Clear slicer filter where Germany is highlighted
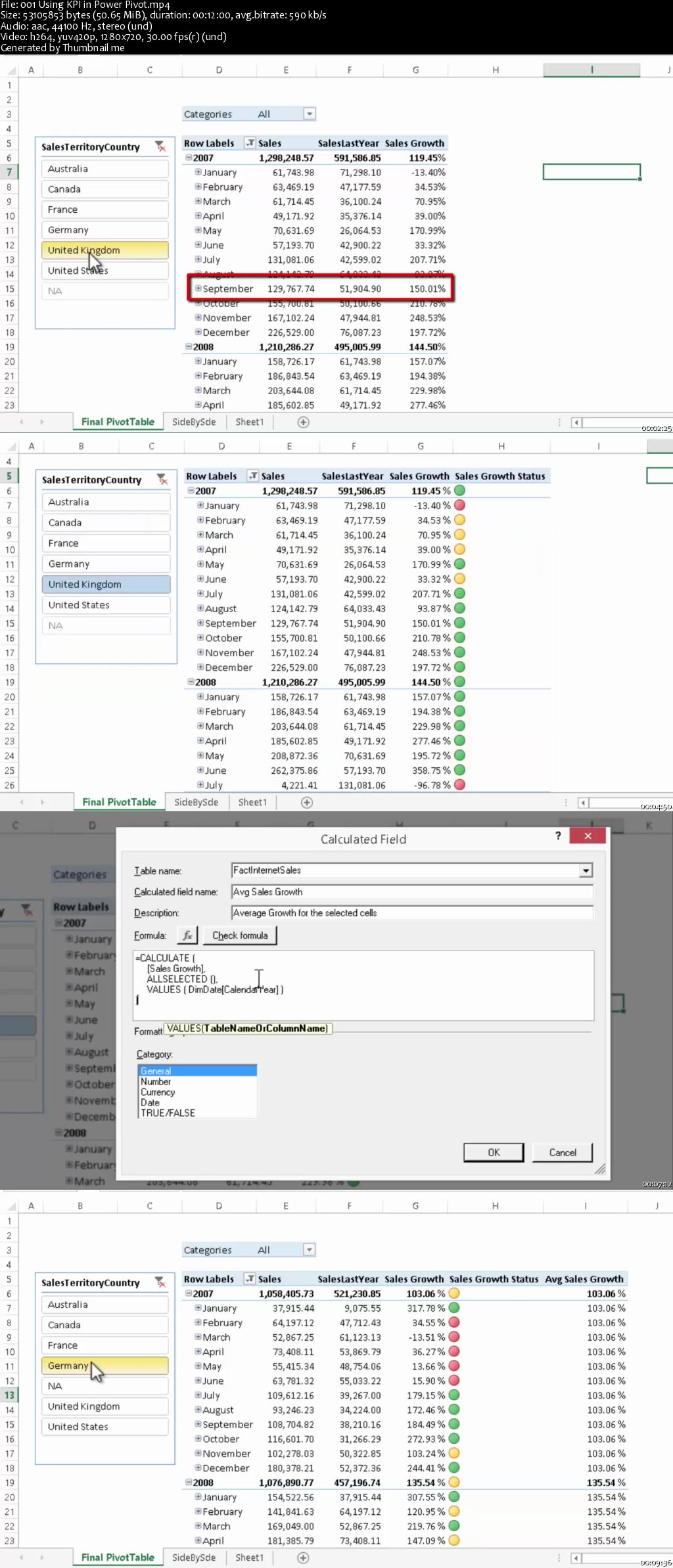Screen dimensions: 673x1568 click(160, 1282)
